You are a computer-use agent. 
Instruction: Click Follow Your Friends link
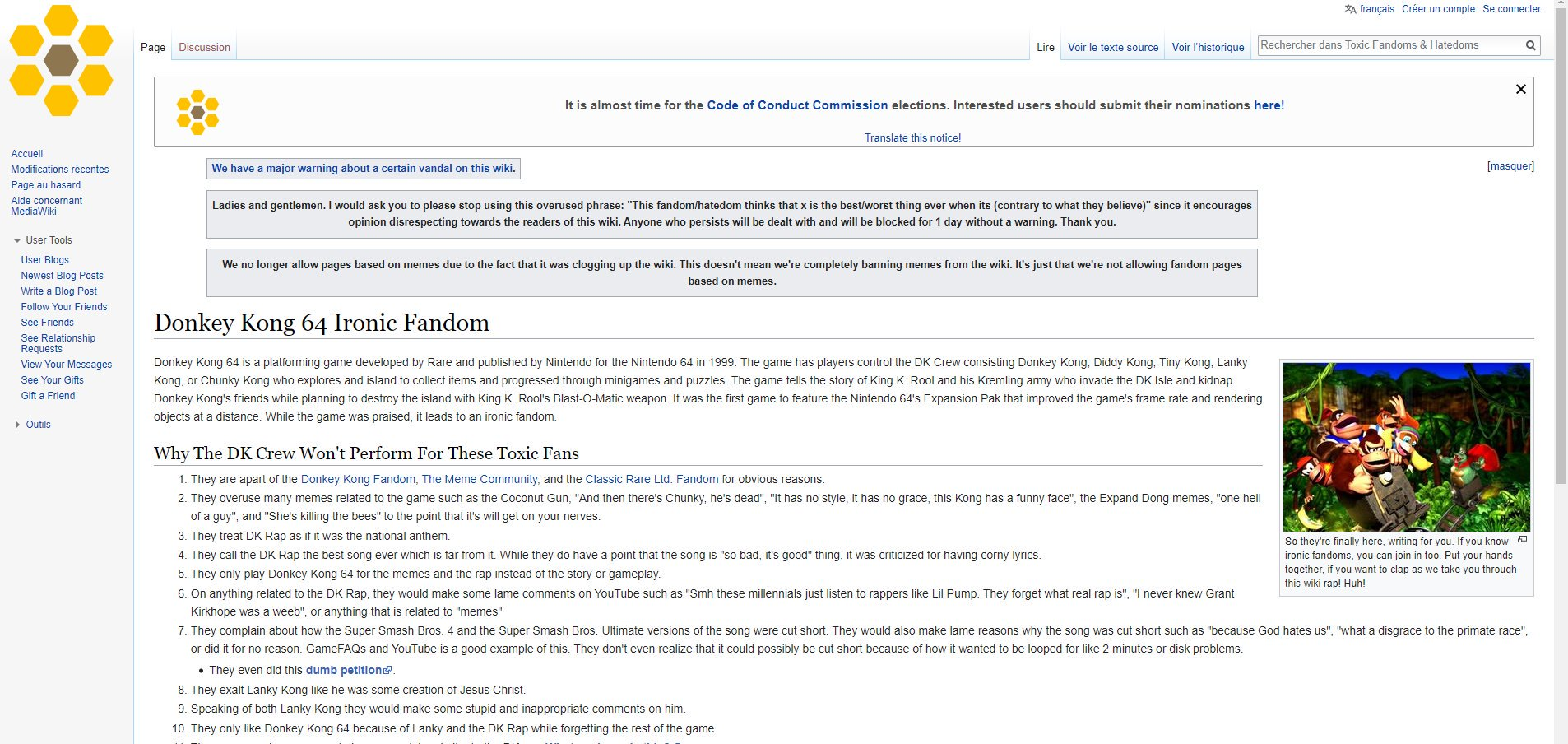64,307
